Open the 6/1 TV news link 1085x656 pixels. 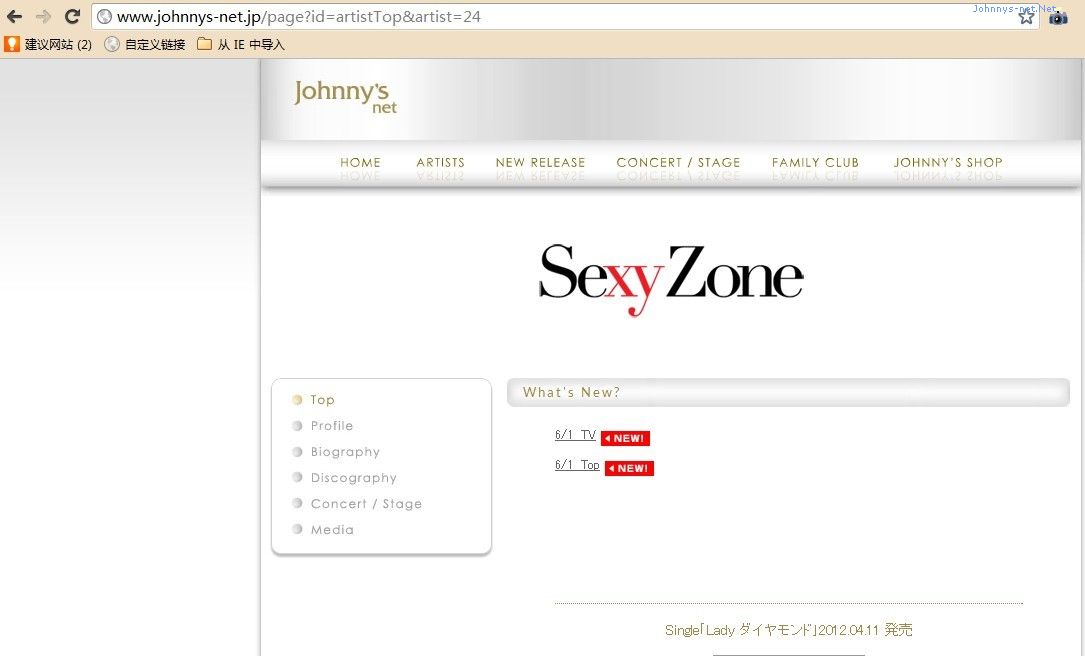(575, 436)
